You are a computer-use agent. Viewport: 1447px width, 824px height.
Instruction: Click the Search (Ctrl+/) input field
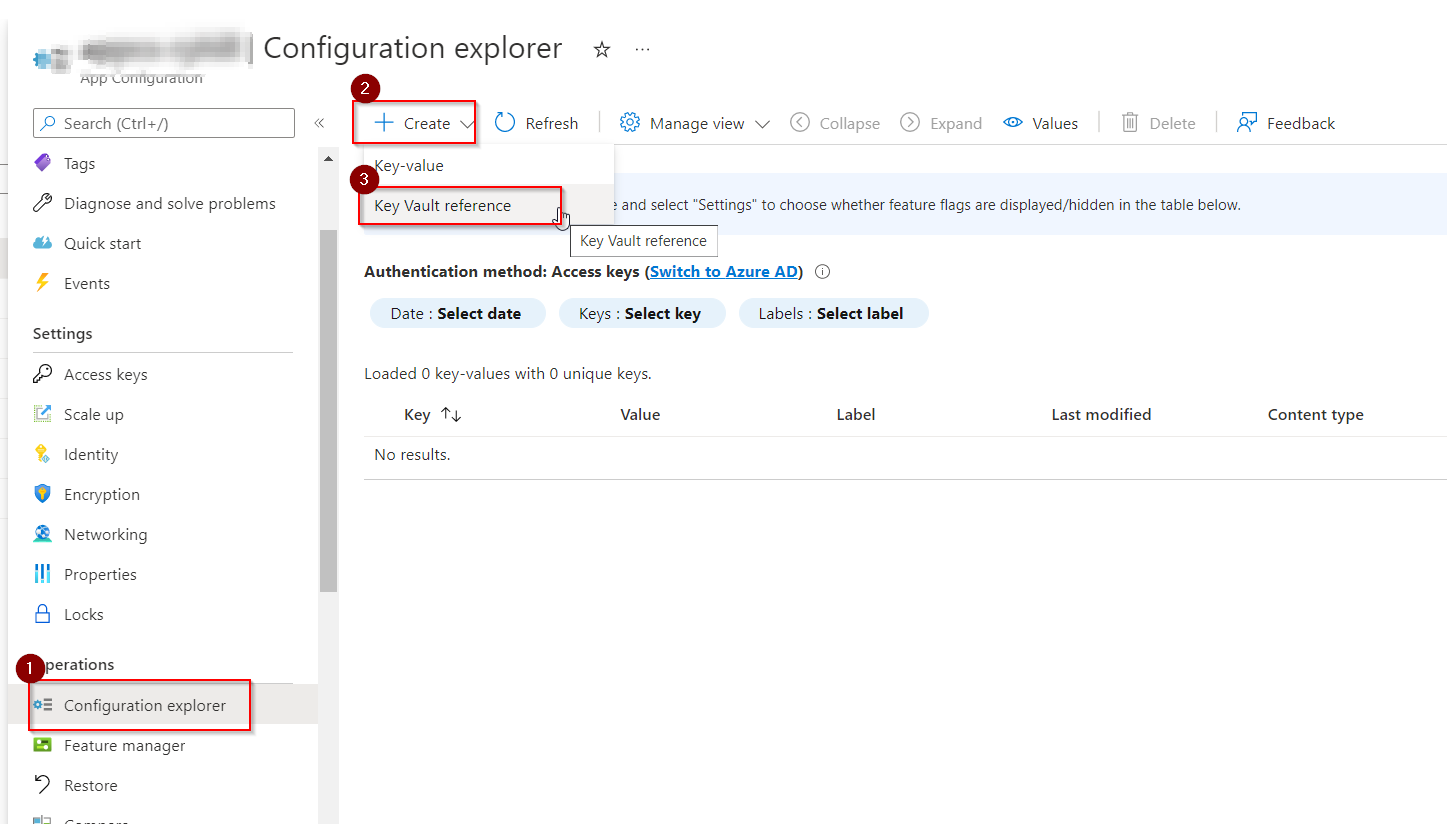pyautogui.click(x=164, y=123)
